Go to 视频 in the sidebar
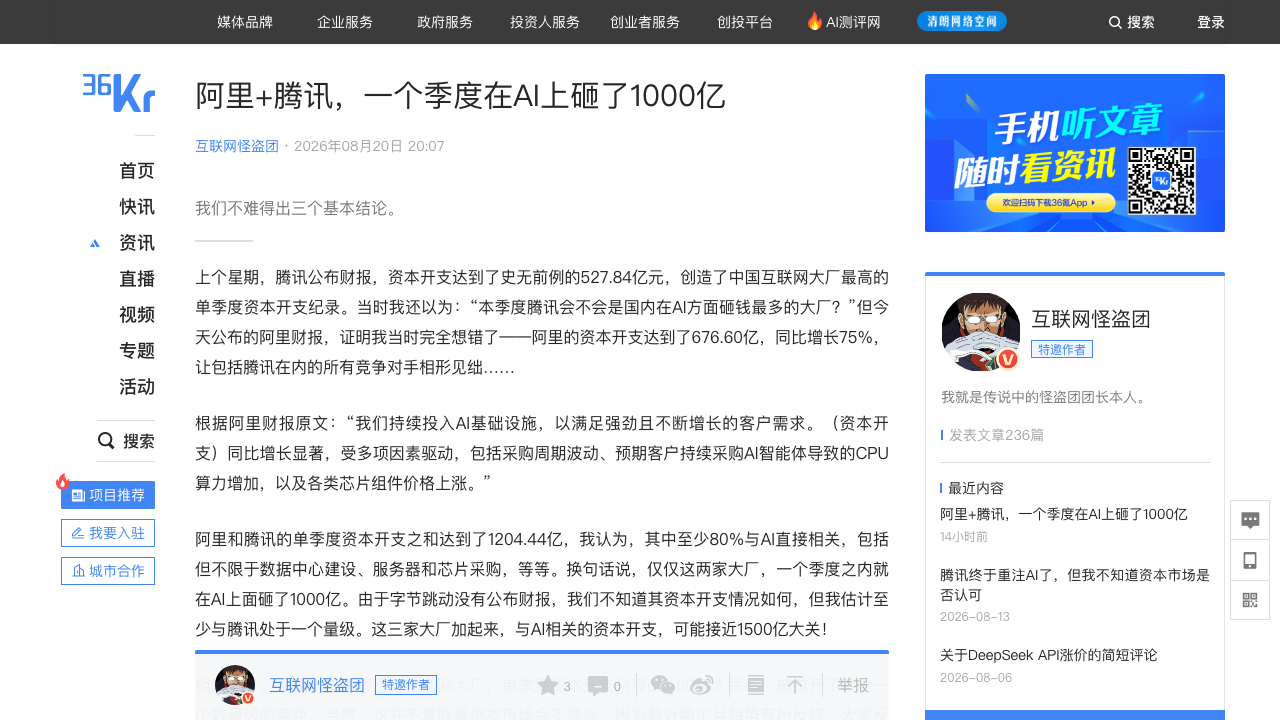This screenshot has width=1280, height=720. click(x=137, y=315)
